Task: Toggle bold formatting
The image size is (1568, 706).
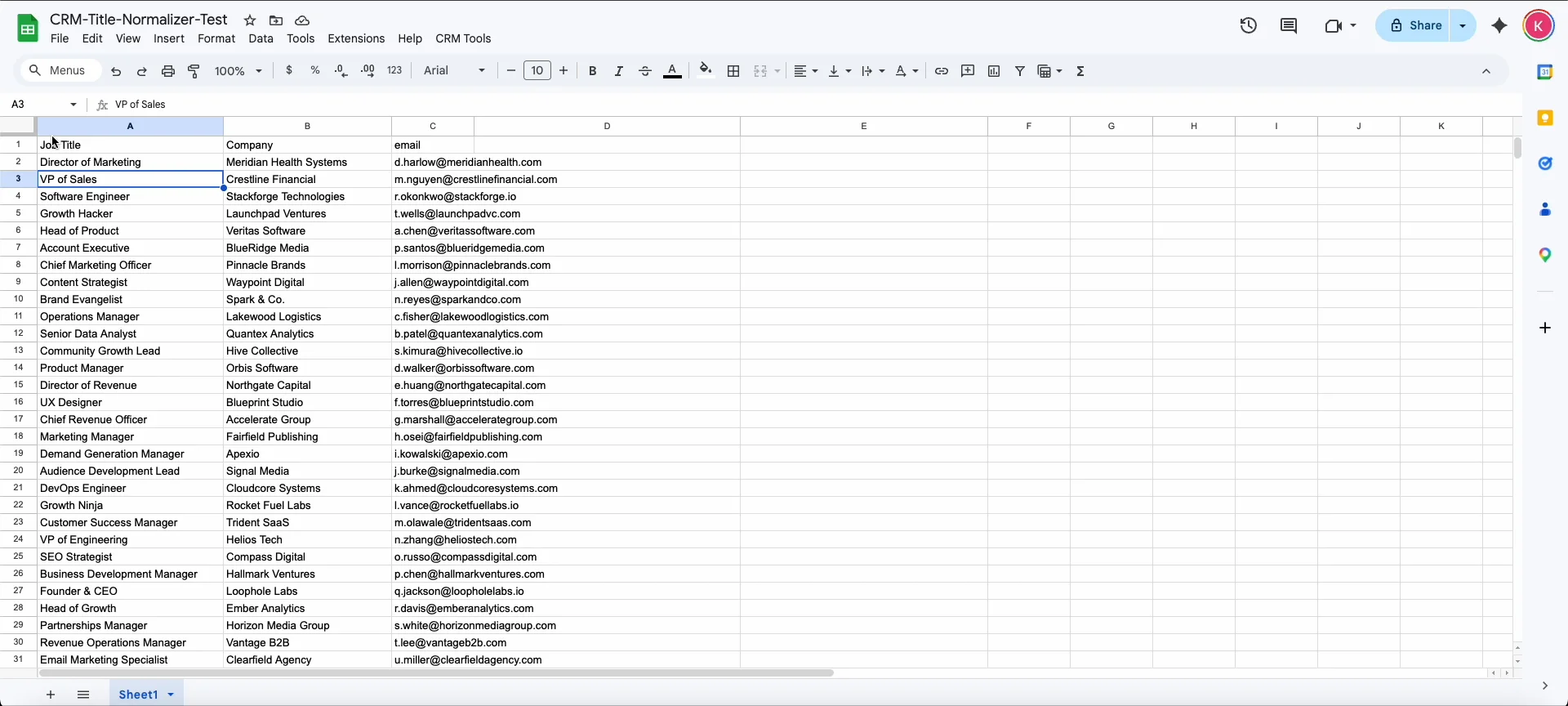Action: tap(593, 71)
